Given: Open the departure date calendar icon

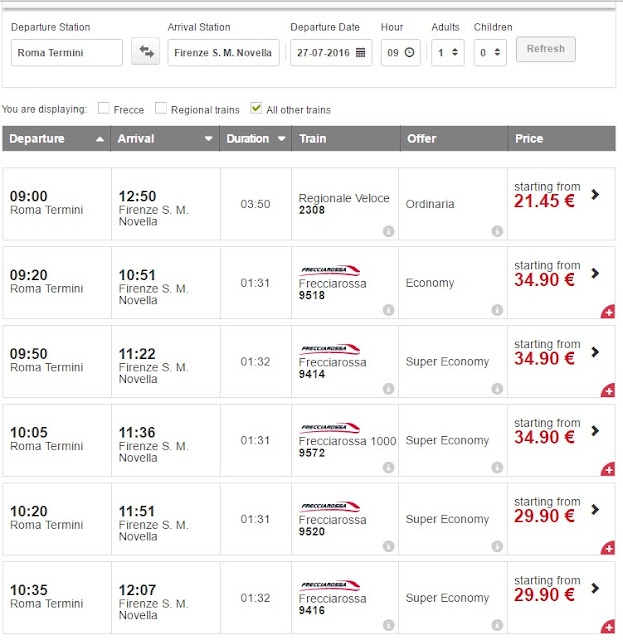Looking at the screenshot, I should [361, 52].
